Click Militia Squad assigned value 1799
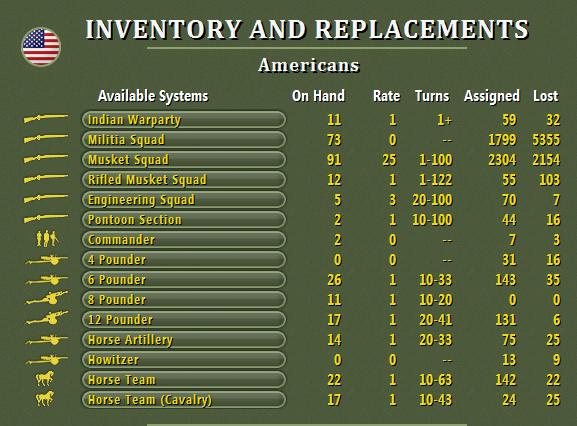The width and height of the screenshot is (577, 426). pyautogui.click(x=502, y=140)
